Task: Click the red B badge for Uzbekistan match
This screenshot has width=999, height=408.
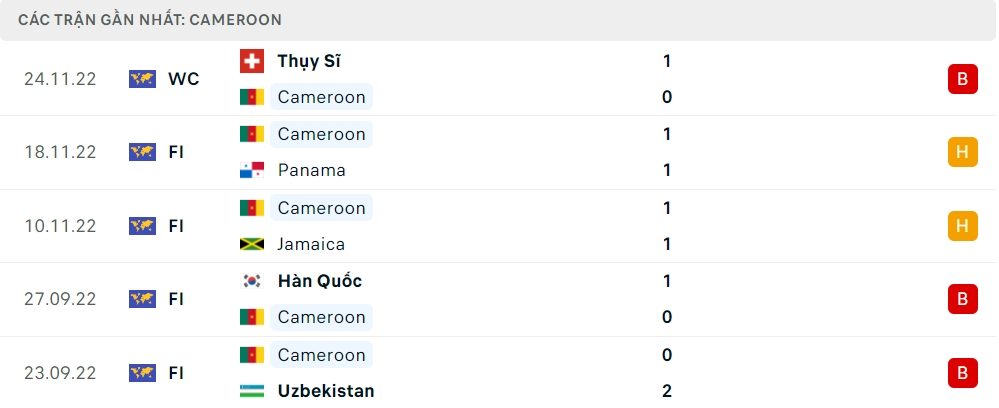Action: point(962,373)
